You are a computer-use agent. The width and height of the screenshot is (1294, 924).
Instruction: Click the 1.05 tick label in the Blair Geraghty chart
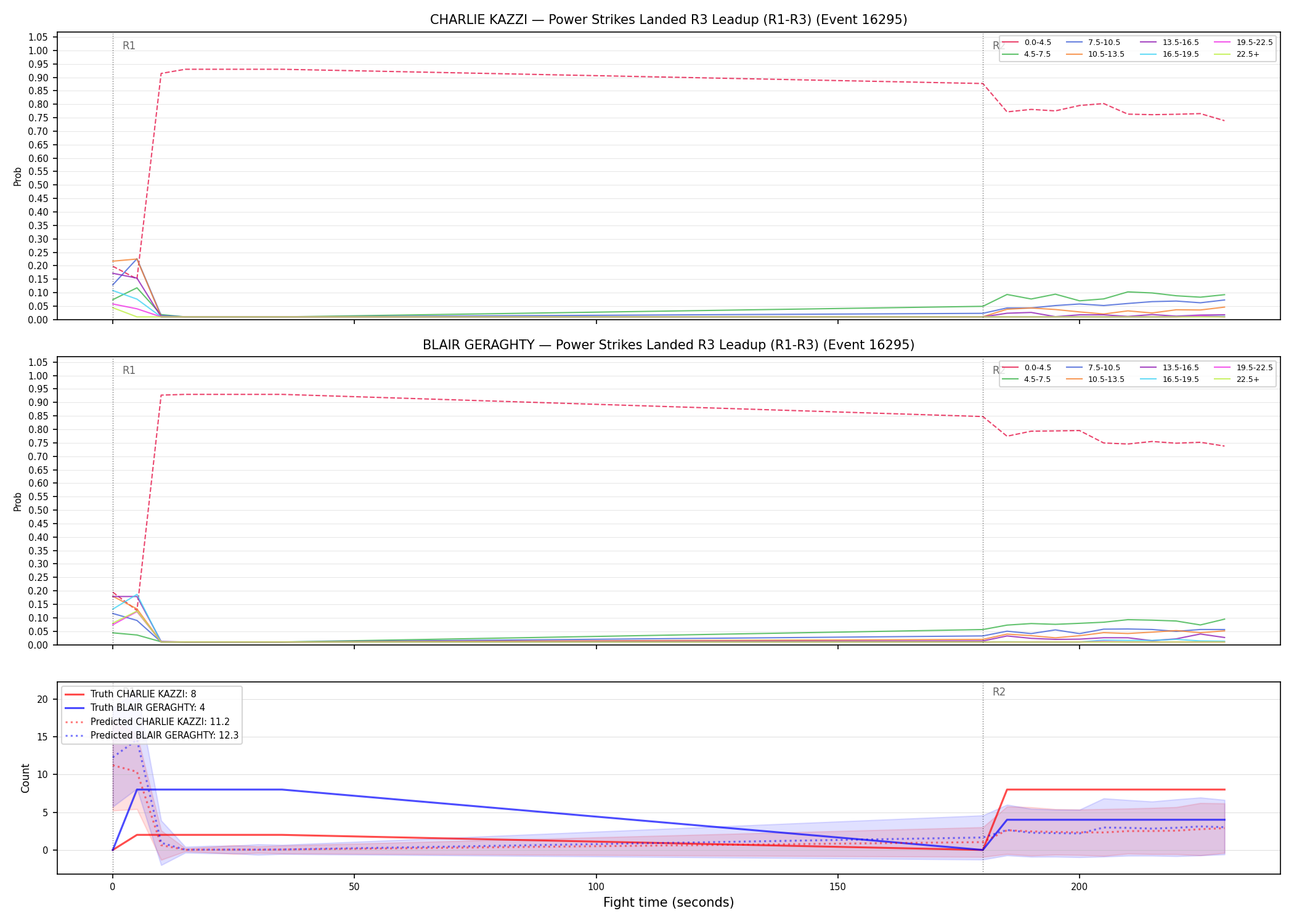(38, 362)
